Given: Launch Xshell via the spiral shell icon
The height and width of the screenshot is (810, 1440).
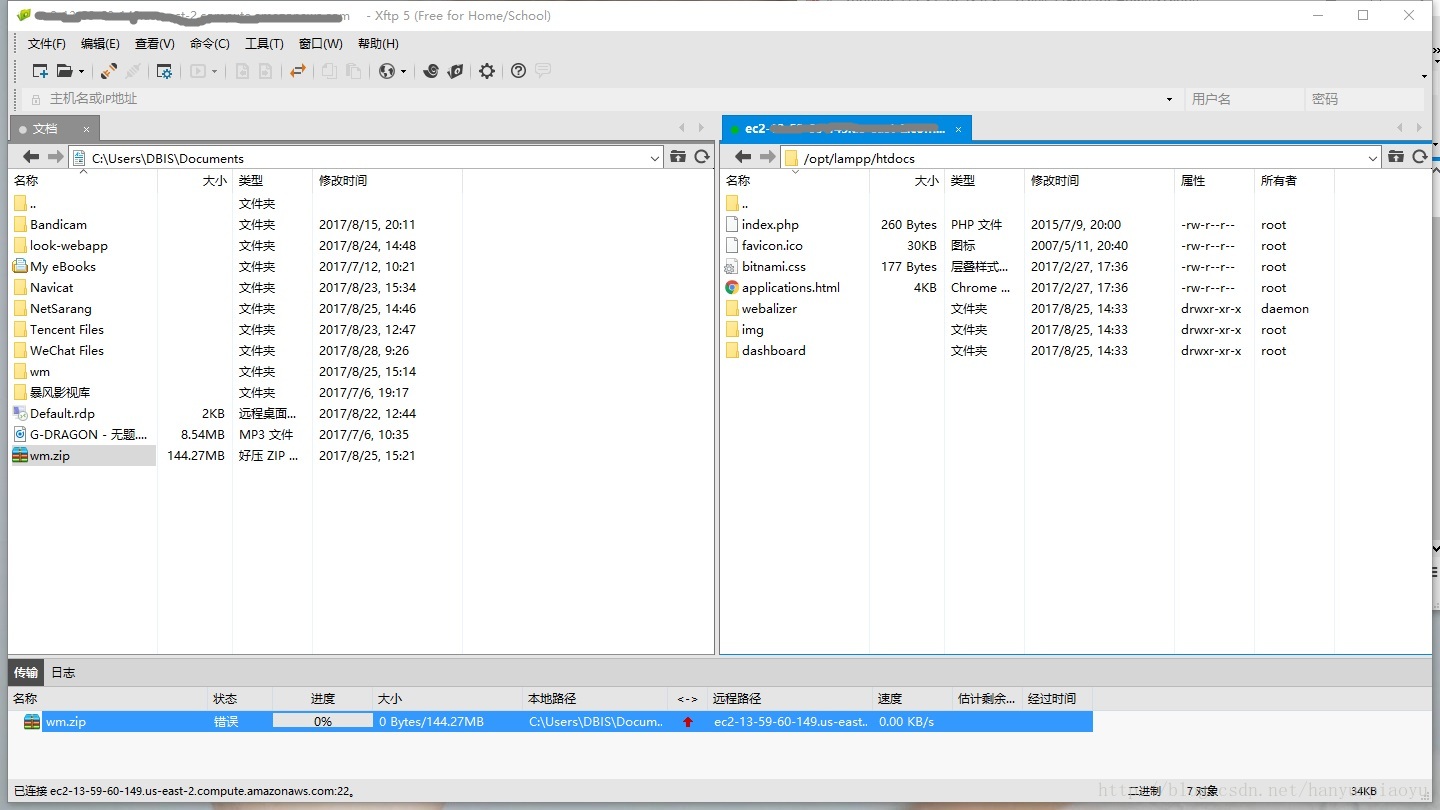Looking at the screenshot, I should point(431,71).
